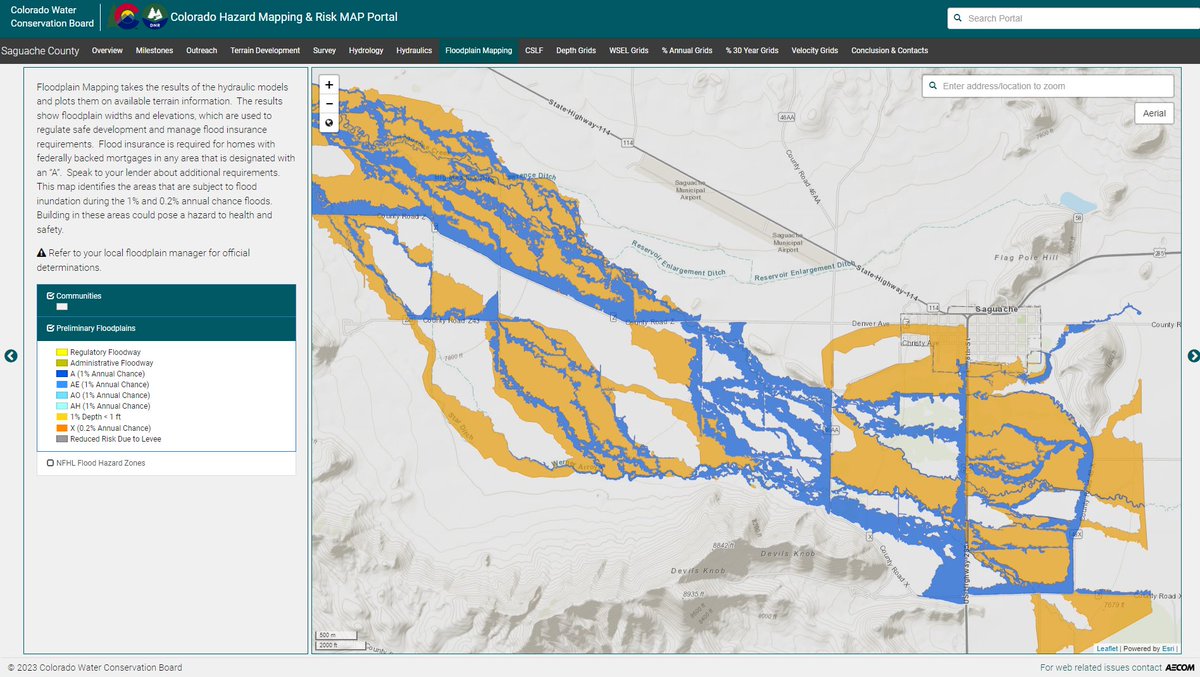Click Saguache County label in nav bar
Viewport: 1200px width, 677px height.
tap(40, 50)
